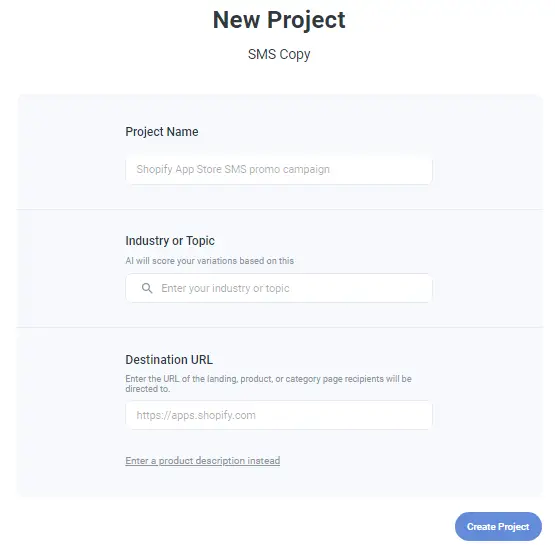Screen dimensions: 555x557
Task: Click the 'Shopify App Store SMS promo campaign' placeholder
Action: coord(233,169)
